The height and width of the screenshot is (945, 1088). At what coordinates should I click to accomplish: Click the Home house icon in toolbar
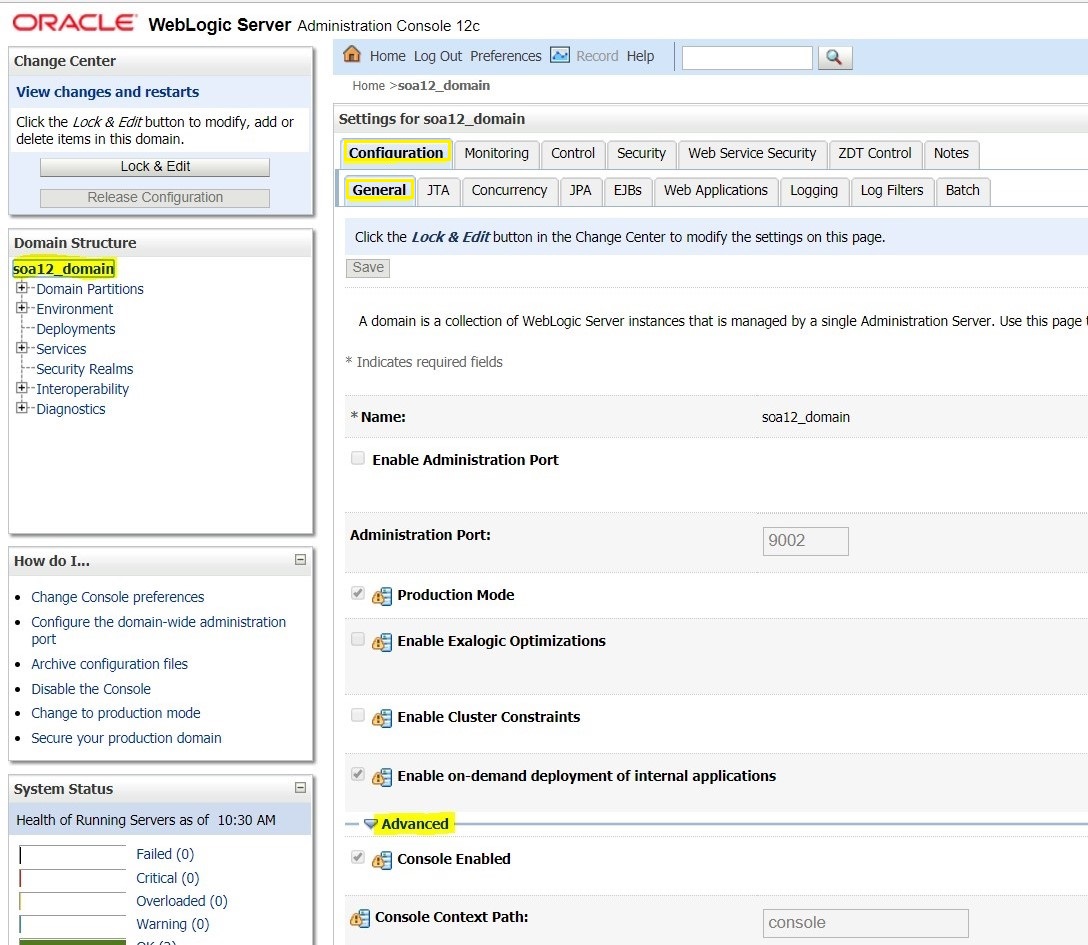tap(352, 55)
